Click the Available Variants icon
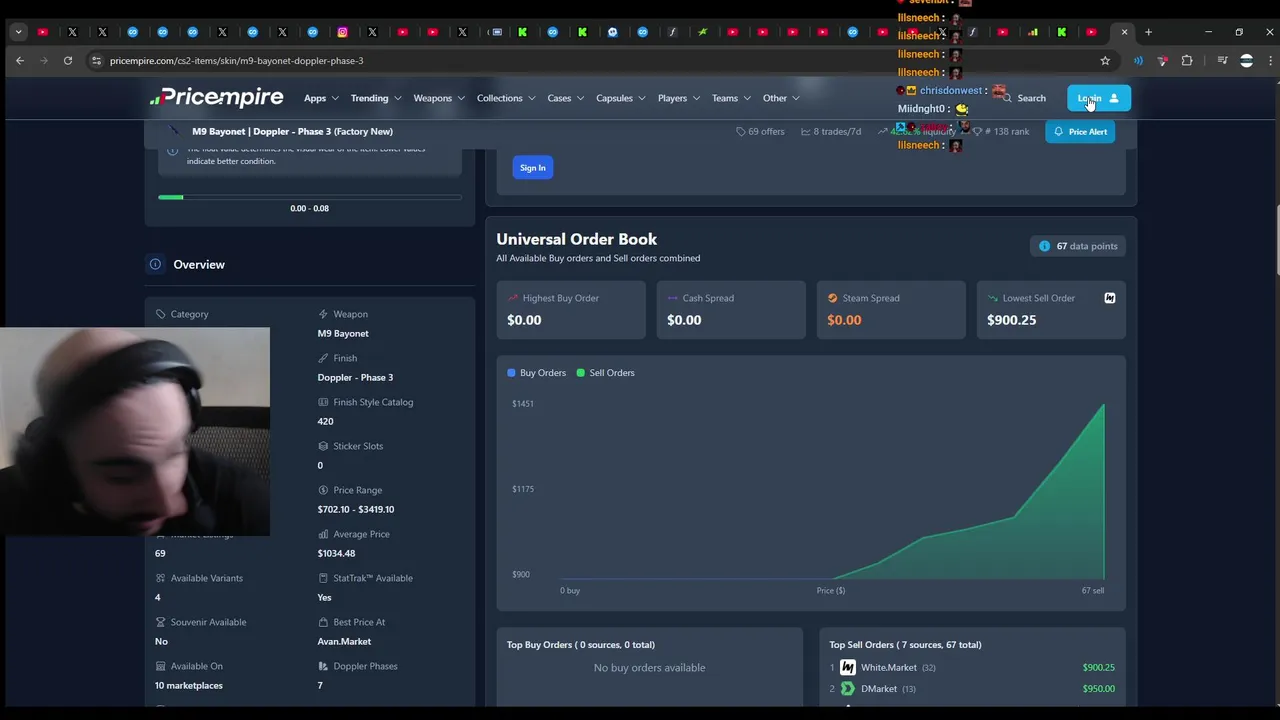1280x720 pixels. click(160, 578)
